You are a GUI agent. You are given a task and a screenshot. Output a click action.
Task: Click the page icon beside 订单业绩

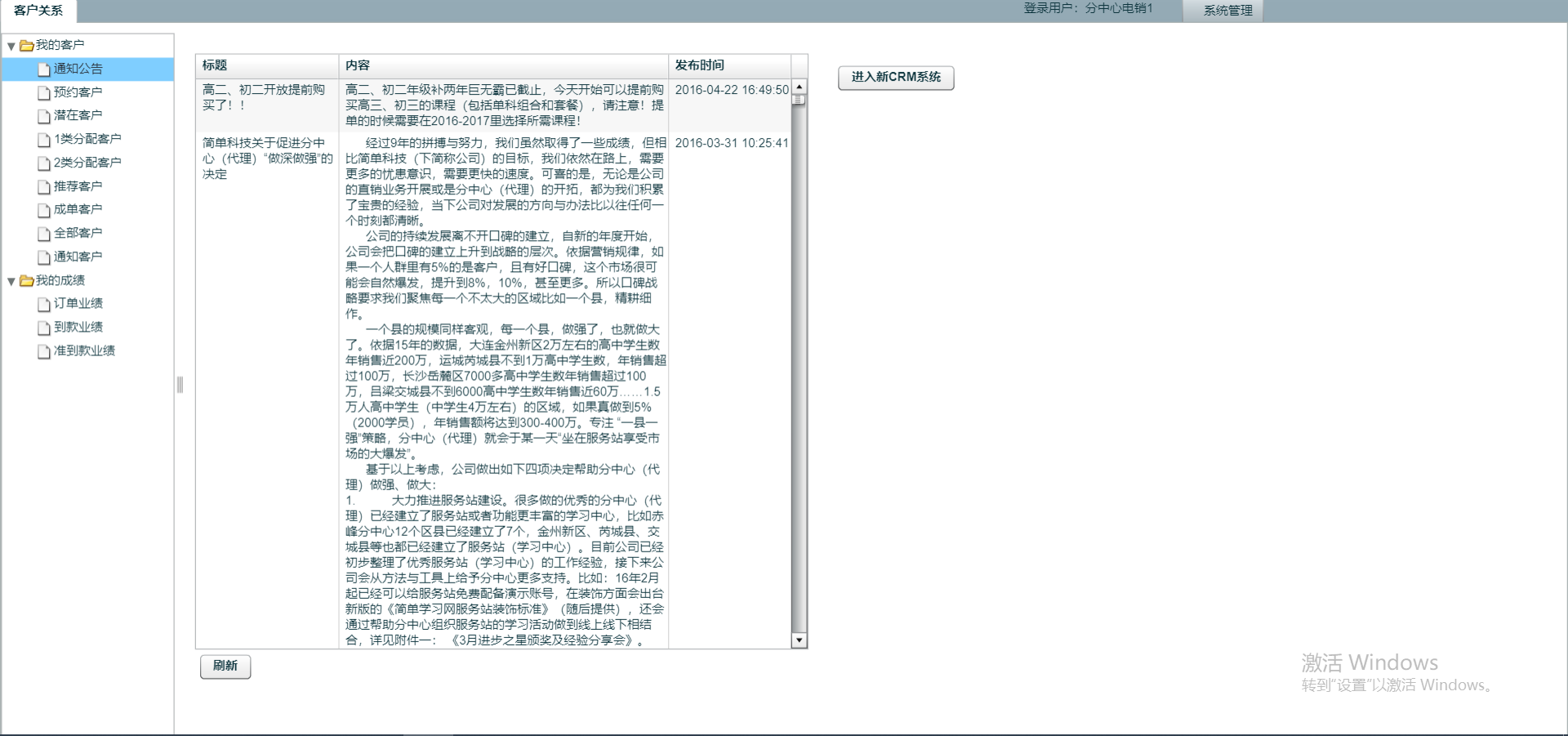click(44, 304)
